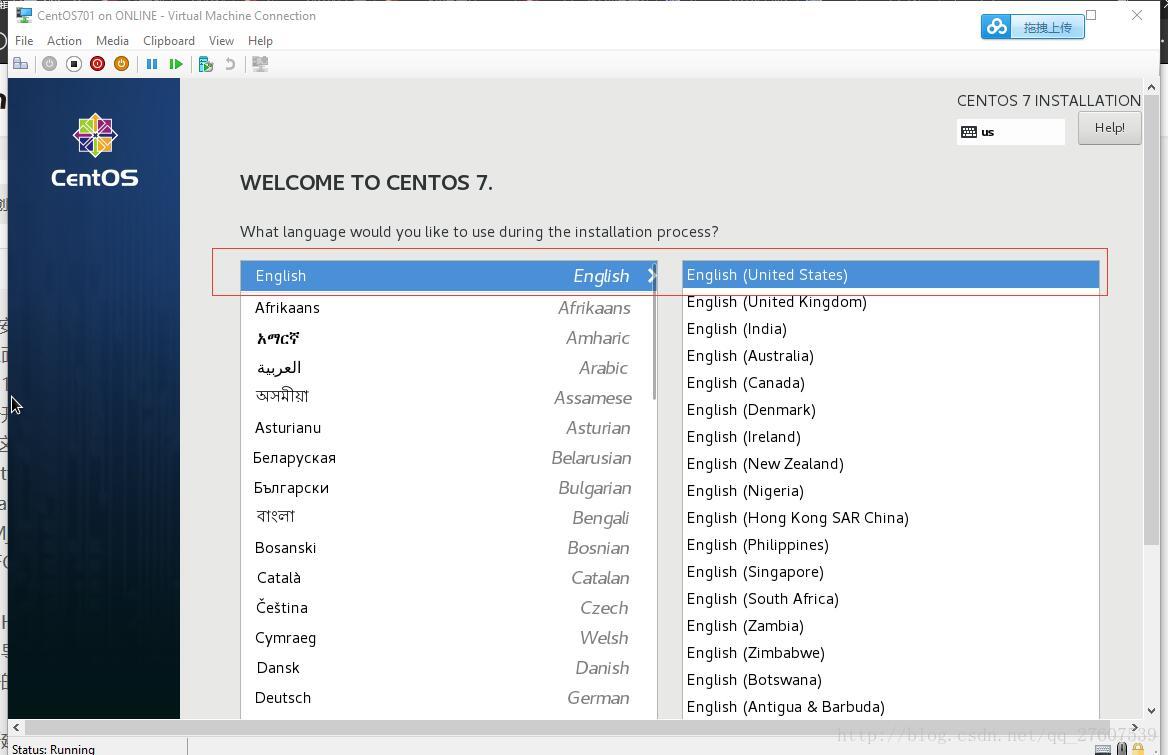Select Čeština (Czech) language row
Image resolution: width=1168 pixels, height=755 pixels.
click(448, 608)
